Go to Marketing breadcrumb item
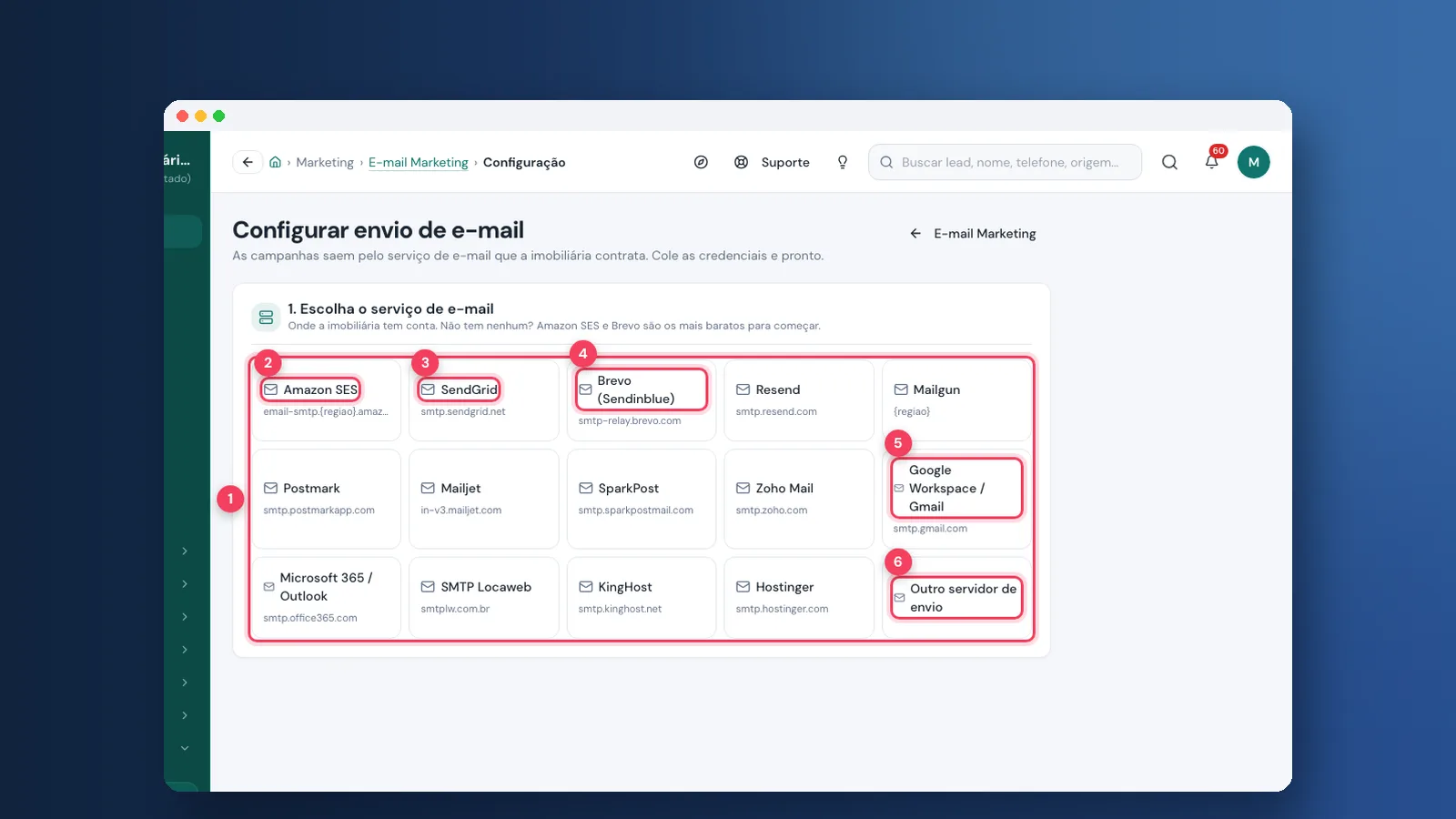Image resolution: width=1456 pixels, height=819 pixels. (x=325, y=162)
